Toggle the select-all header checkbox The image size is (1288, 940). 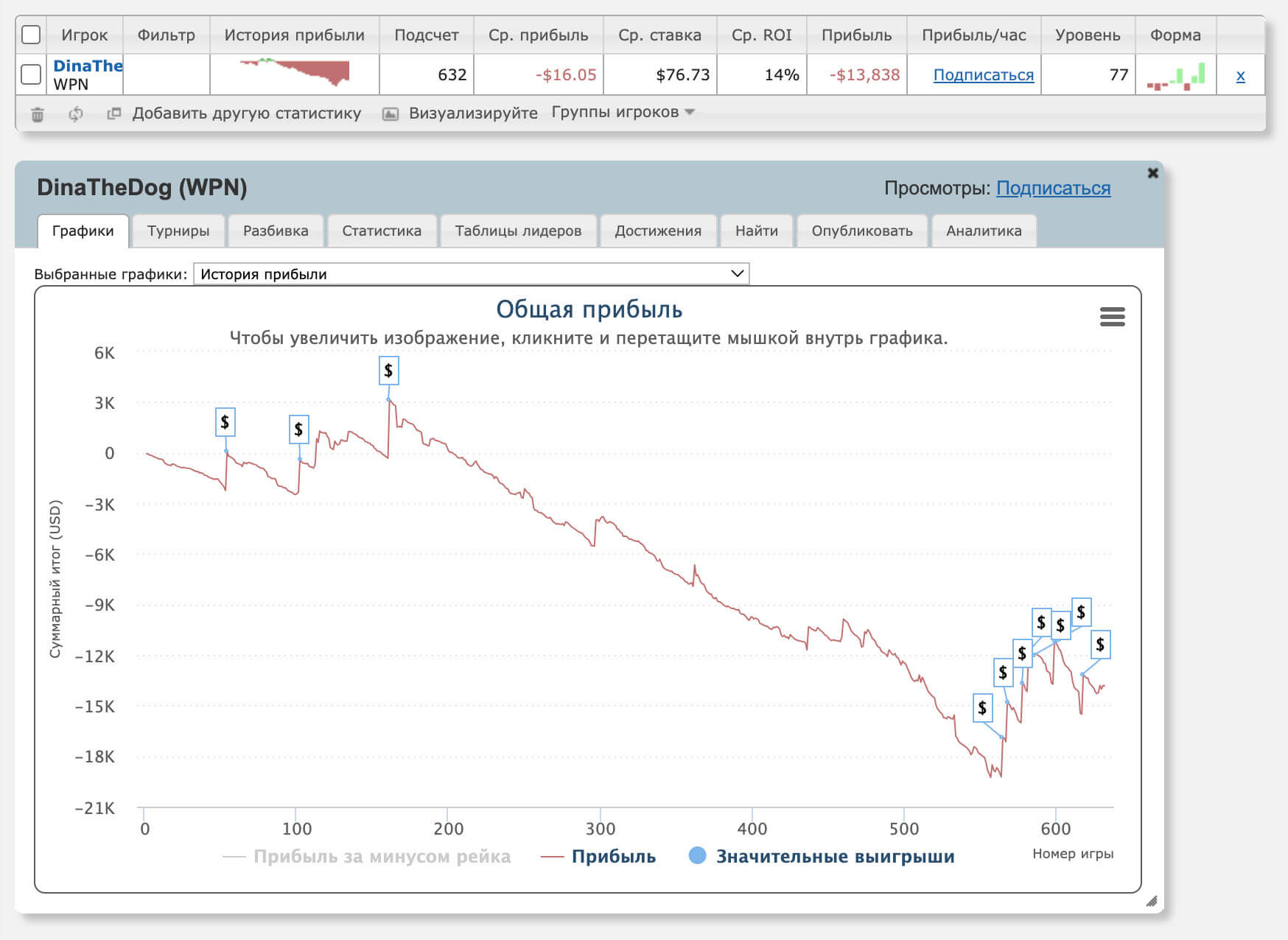(31, 35)
